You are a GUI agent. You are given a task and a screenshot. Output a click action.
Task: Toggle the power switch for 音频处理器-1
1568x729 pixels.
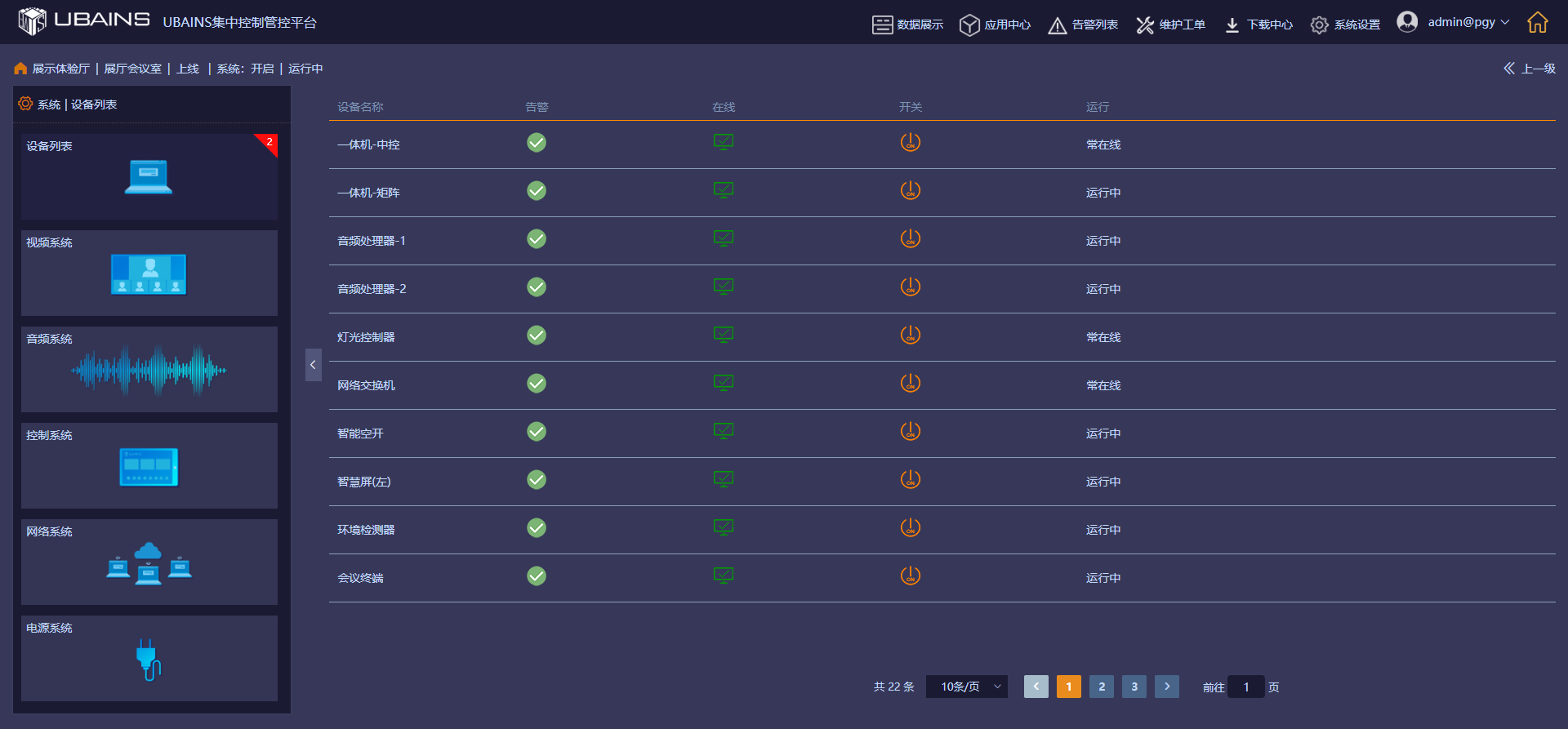tap(911, 238)
